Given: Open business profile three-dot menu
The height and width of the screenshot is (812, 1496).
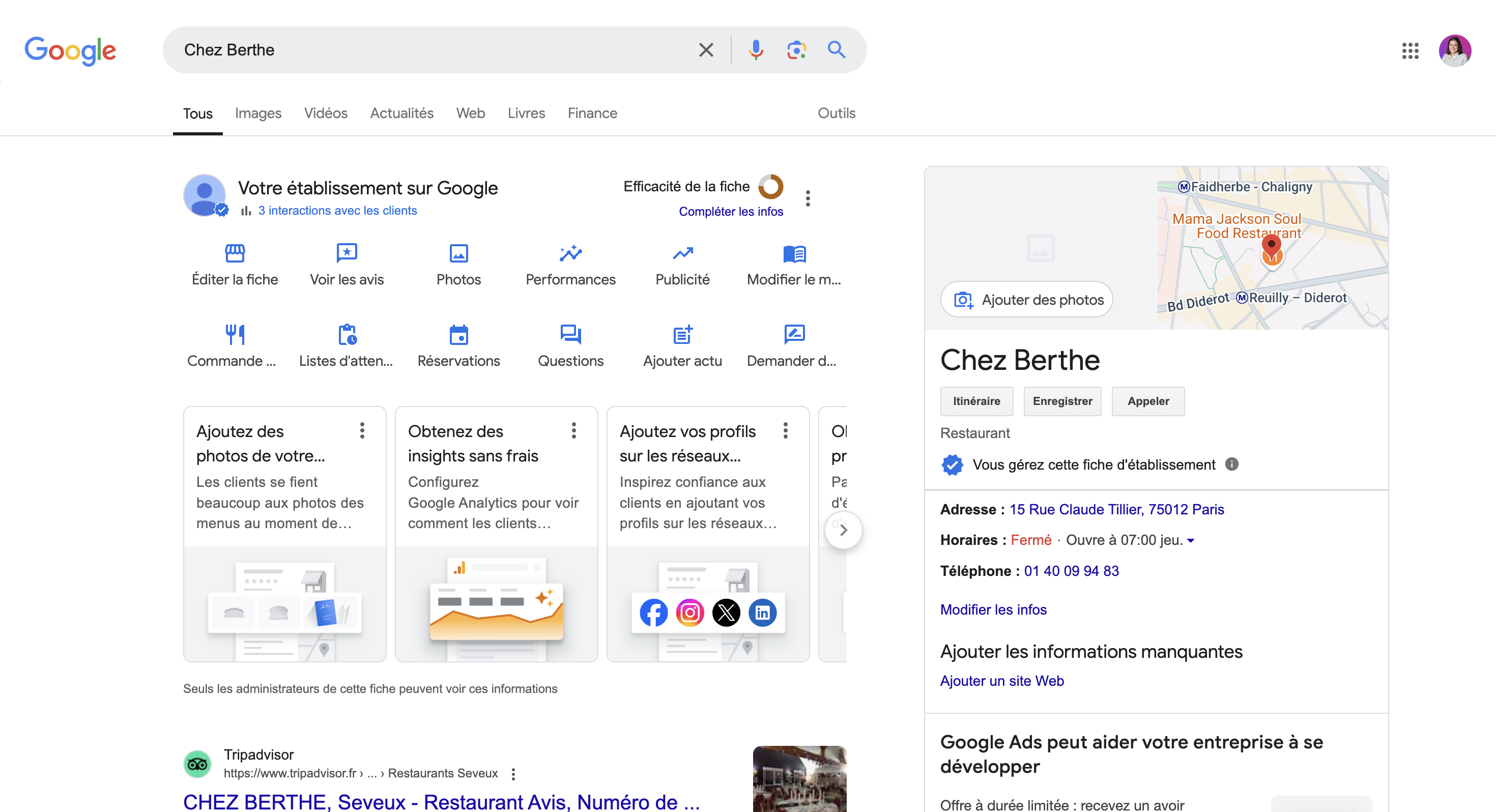Looking at the screenshot, I should [x=807, y=198].
